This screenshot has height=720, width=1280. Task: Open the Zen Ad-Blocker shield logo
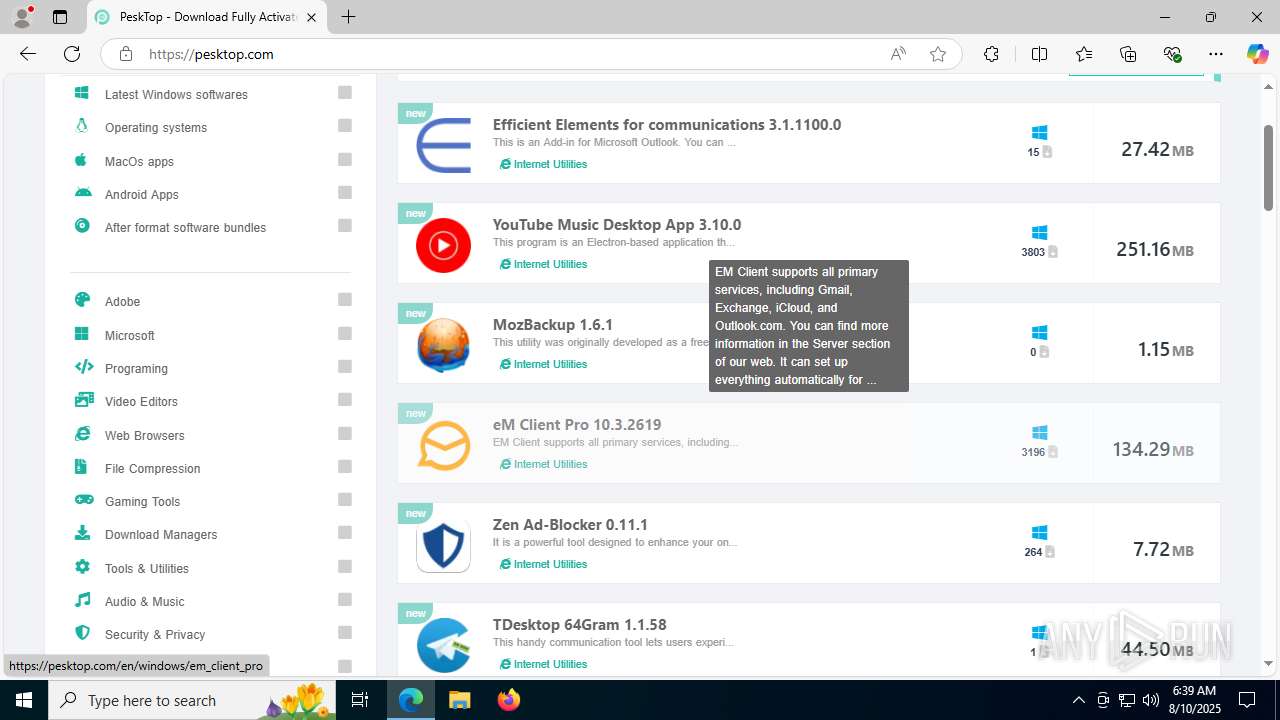click(x=443, y=545)
